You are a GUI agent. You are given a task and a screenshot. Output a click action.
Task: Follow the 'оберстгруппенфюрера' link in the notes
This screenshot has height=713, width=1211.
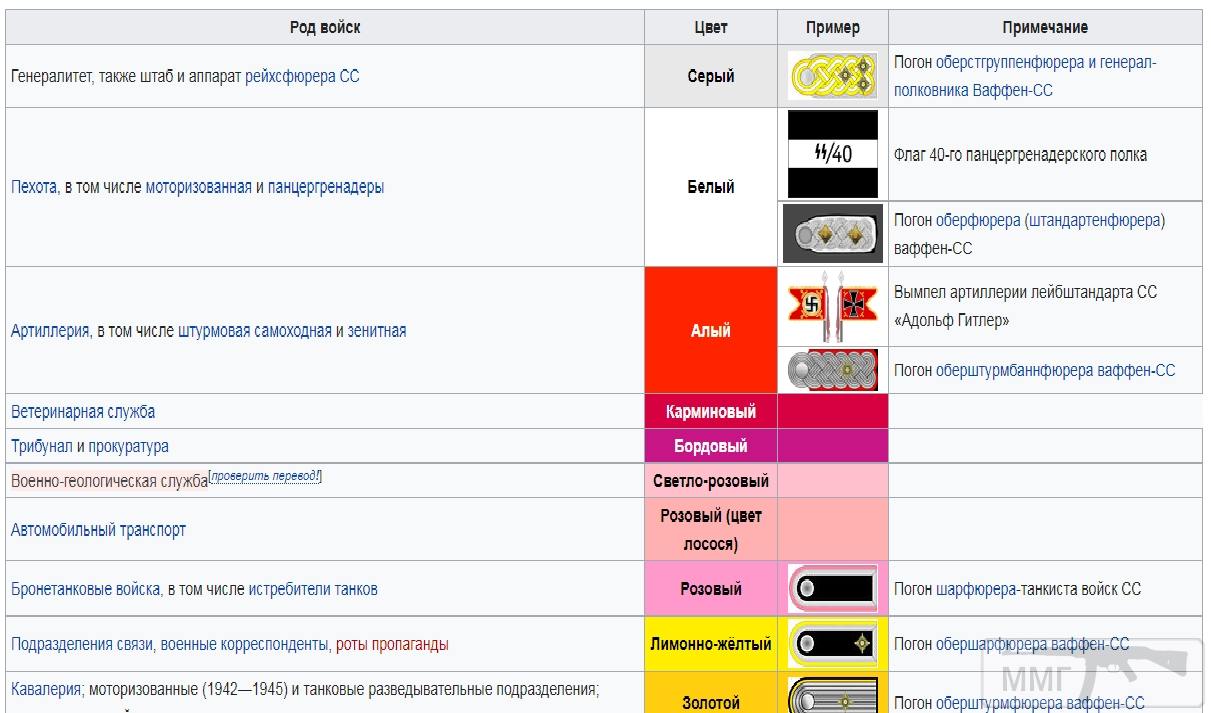(x=1008, y=62)
